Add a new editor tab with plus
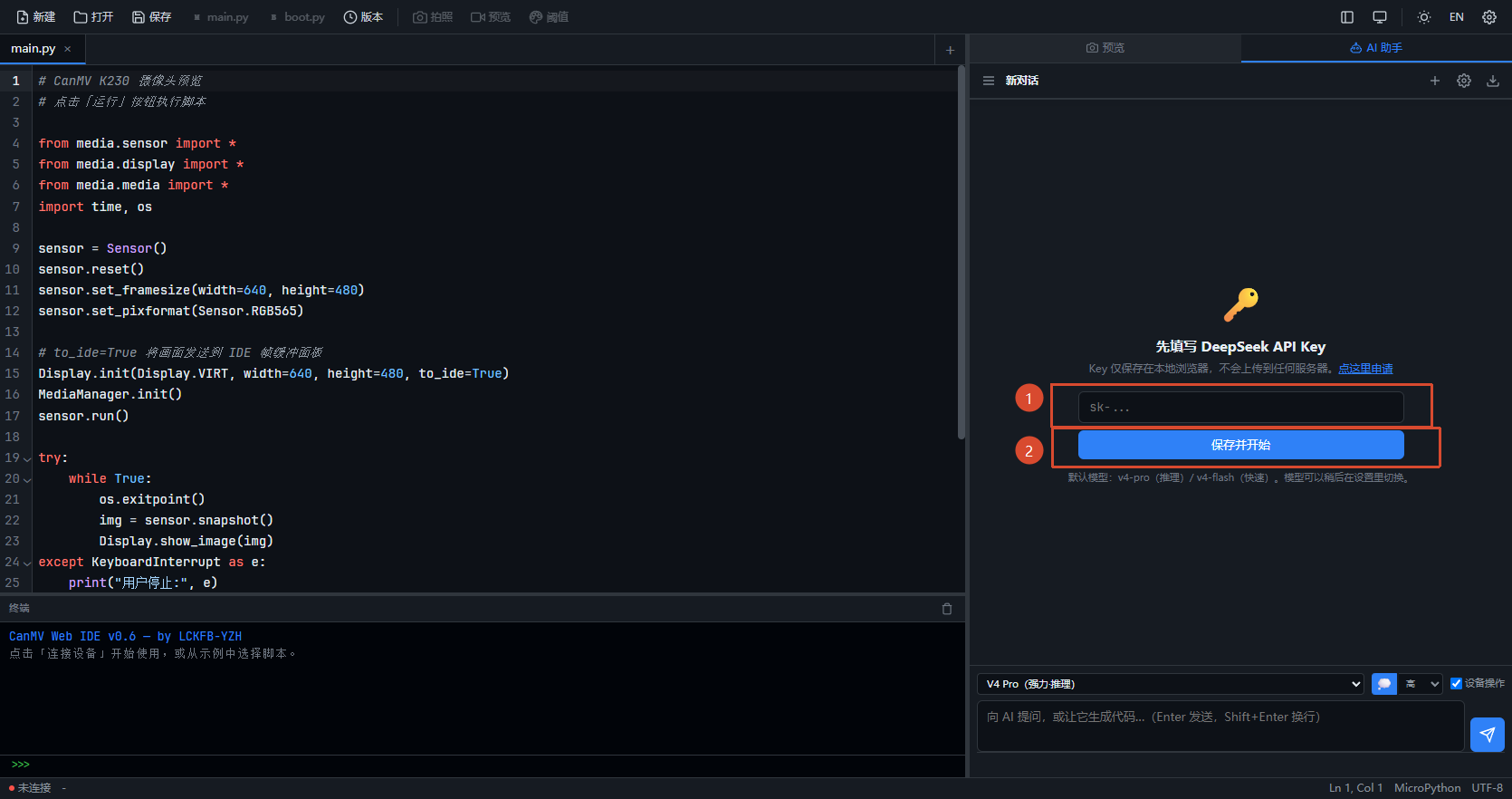 pos(950,50)
